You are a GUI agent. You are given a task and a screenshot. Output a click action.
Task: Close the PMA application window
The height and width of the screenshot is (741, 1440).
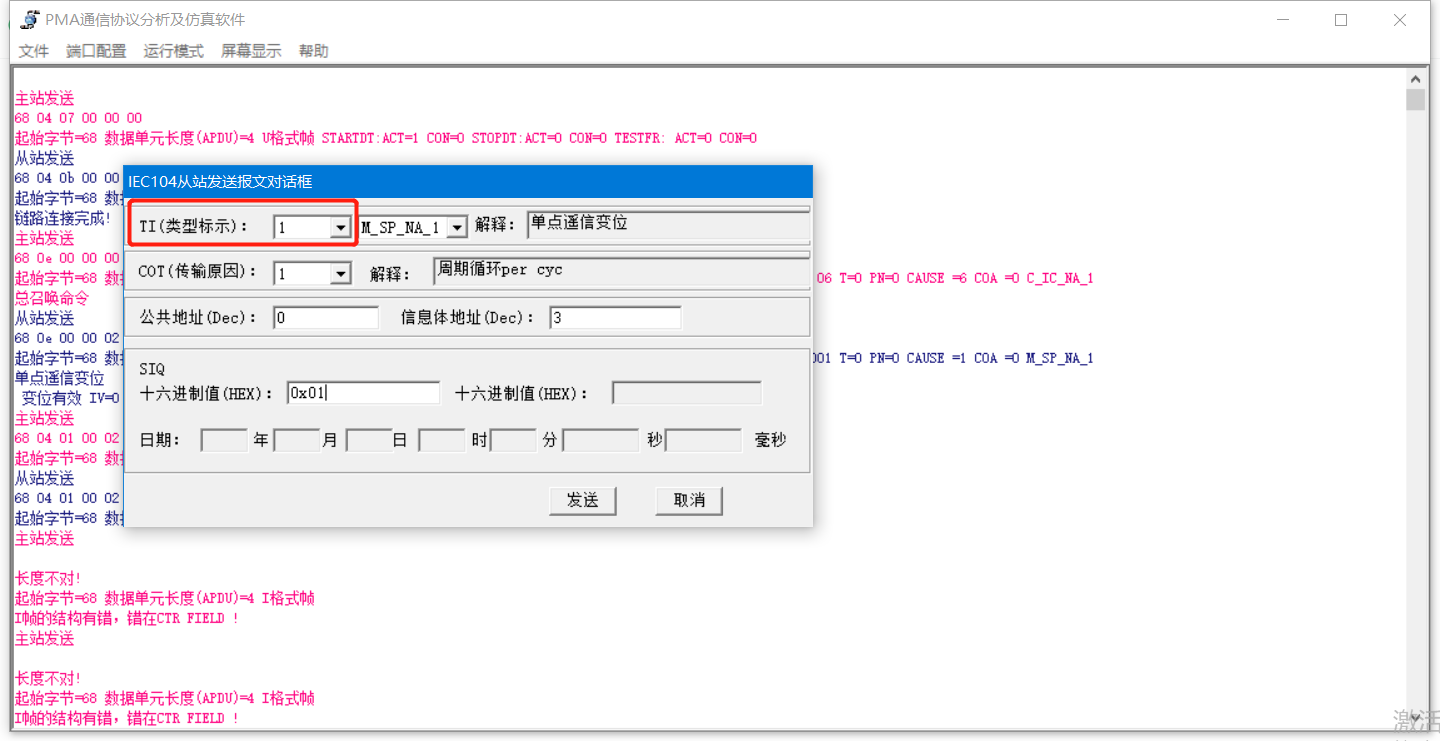[x=1400, y=20]
